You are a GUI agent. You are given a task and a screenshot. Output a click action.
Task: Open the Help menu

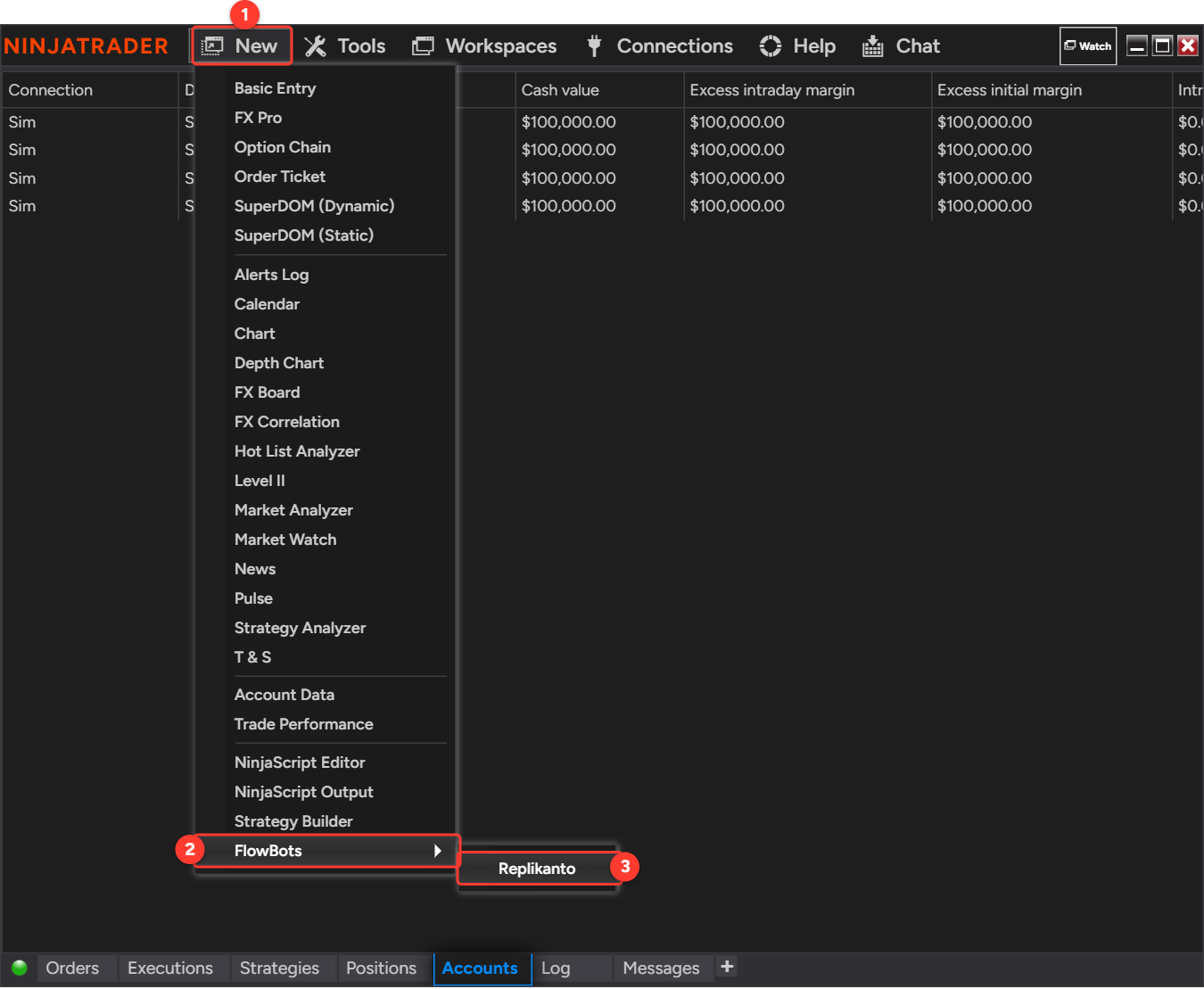tap(797, 46)
